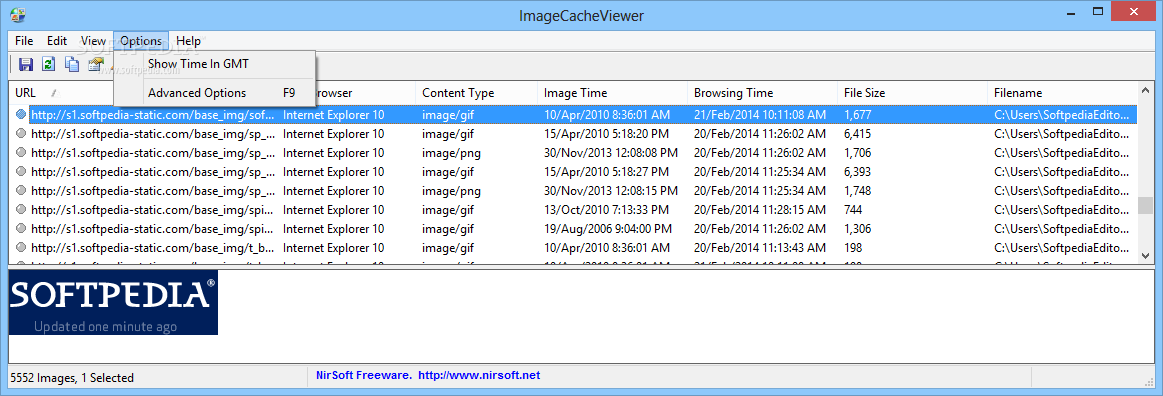Click image time 30/Nov/2013 12:08:15 PM
Screen dimensions: 1163x396
coord(610,191)
